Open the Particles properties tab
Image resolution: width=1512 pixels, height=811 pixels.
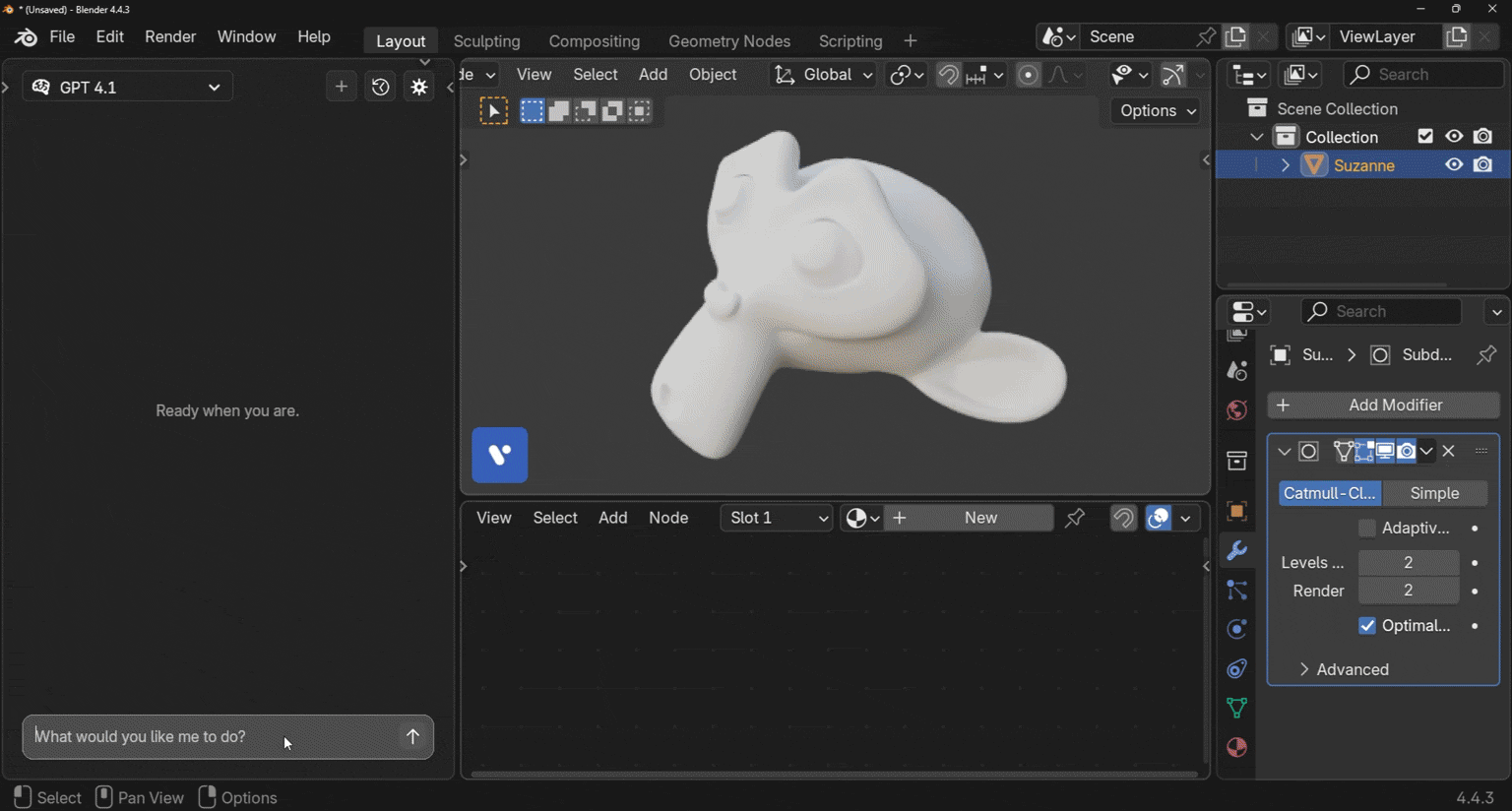[1237, 590]
